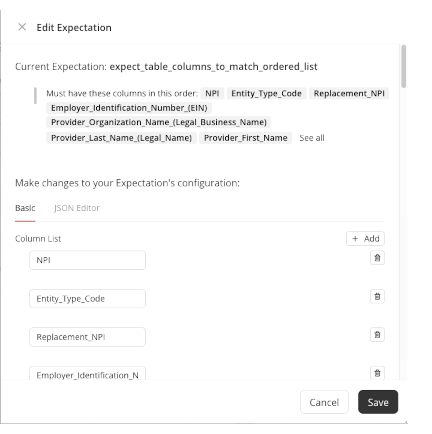Image resolution: width=432 pixels, height=434 pixels.
Task: Remove Replacement_NPI row via trash icon
Action: click(377, 335)
